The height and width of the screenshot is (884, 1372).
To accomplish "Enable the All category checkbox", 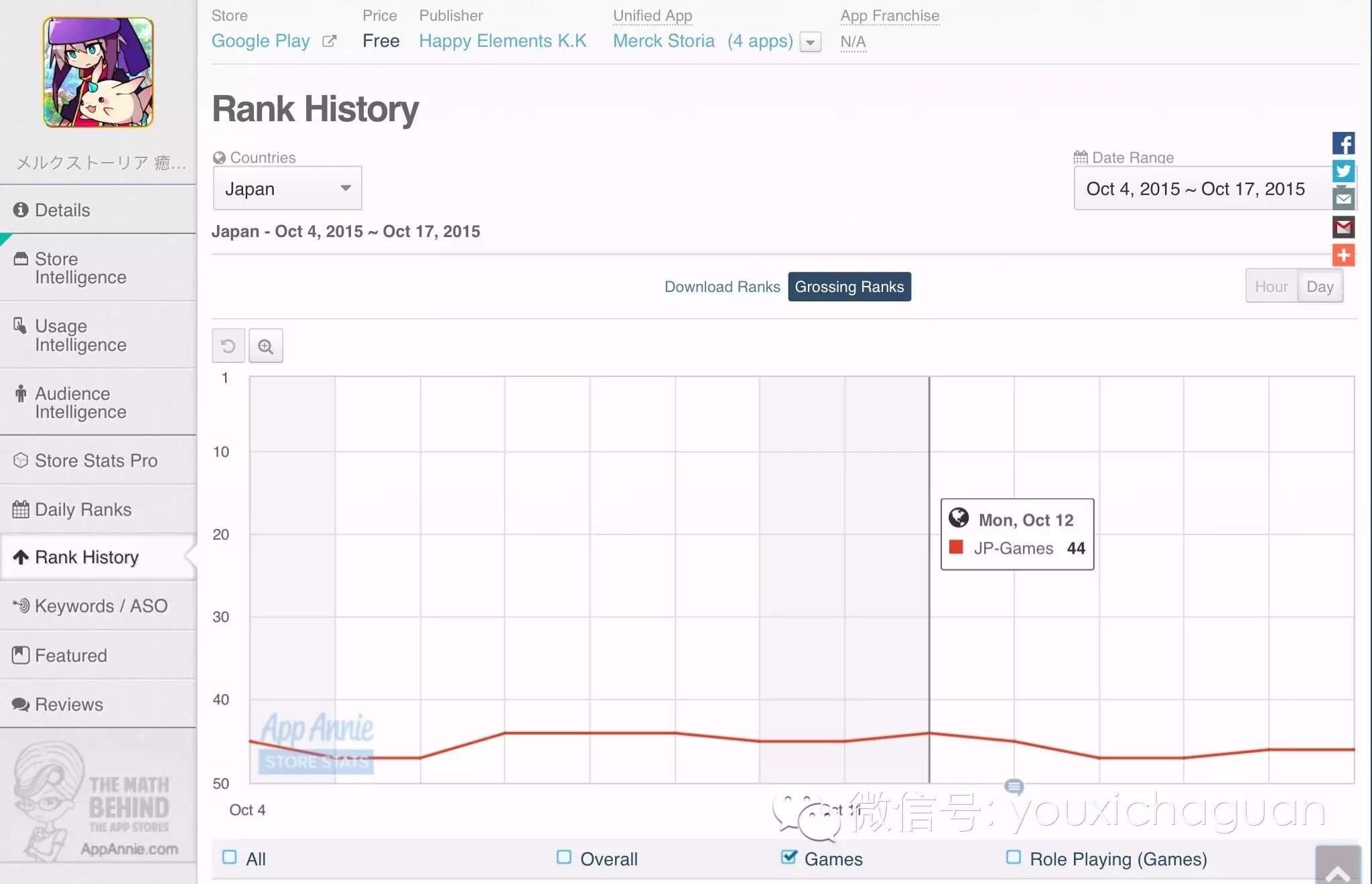I will [x=230, y=857].
